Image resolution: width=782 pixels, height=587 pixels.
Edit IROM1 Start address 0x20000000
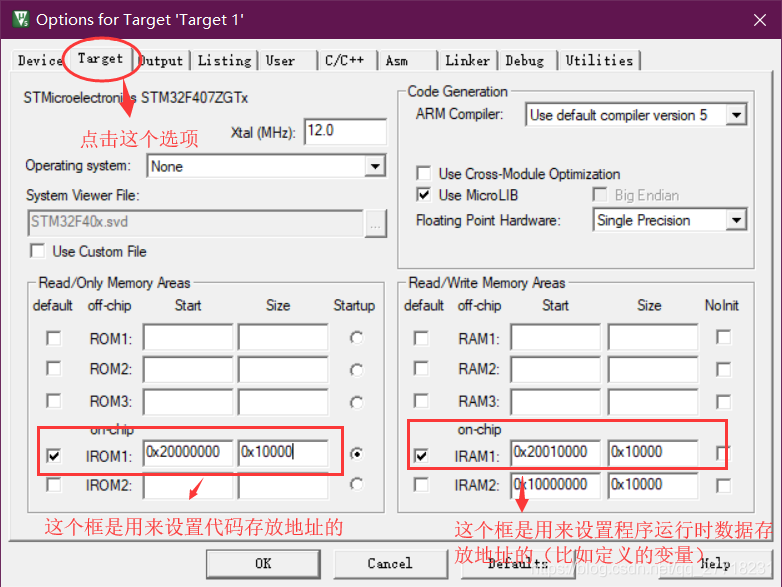pyautogui.click(x=188, y=453)
